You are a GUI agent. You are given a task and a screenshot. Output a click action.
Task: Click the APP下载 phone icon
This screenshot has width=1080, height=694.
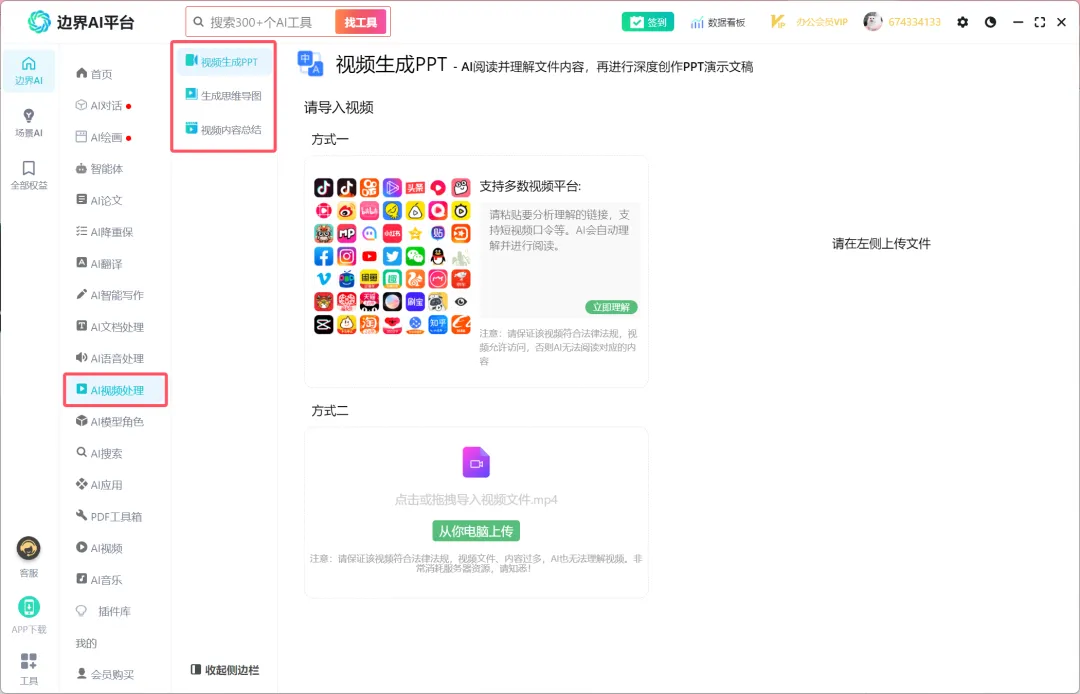[x=28, y=607]
